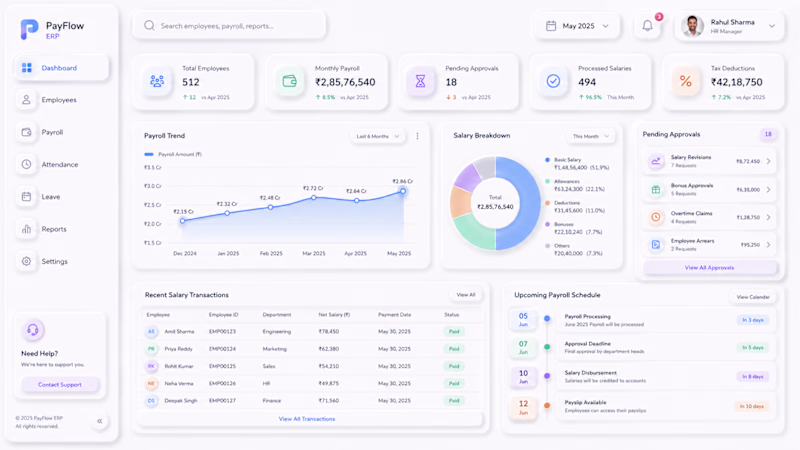Click the headset support icon

tap(33, 330)
